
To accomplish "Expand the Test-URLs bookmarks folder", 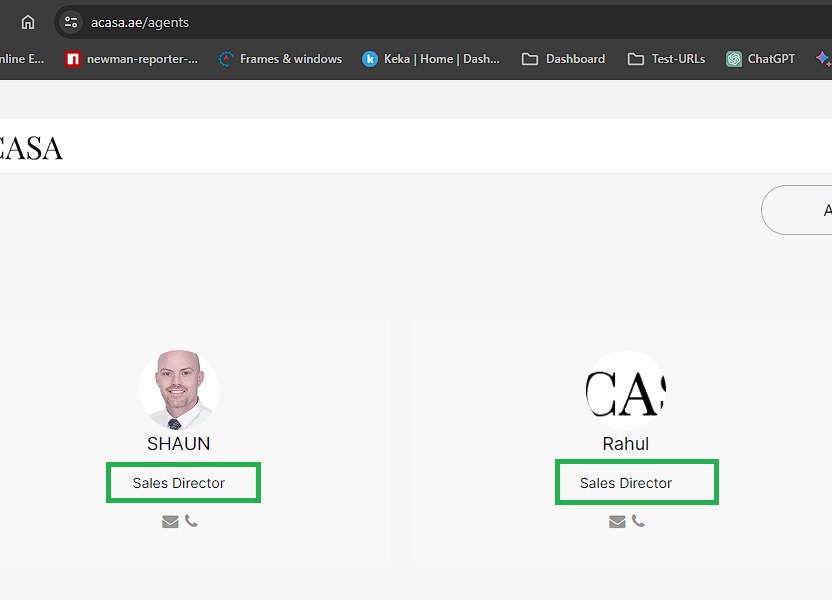I will click(x=667, y=59).
